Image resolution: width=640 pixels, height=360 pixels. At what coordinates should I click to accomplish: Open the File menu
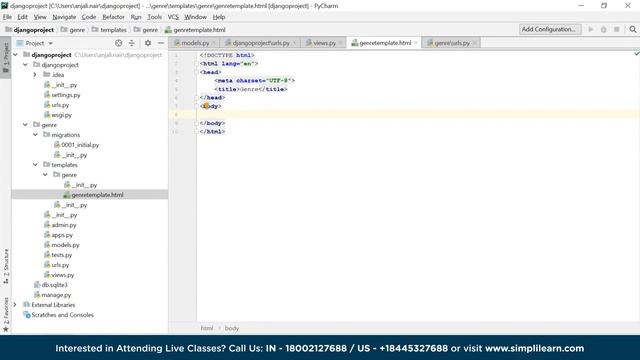[x=7, y=17]
